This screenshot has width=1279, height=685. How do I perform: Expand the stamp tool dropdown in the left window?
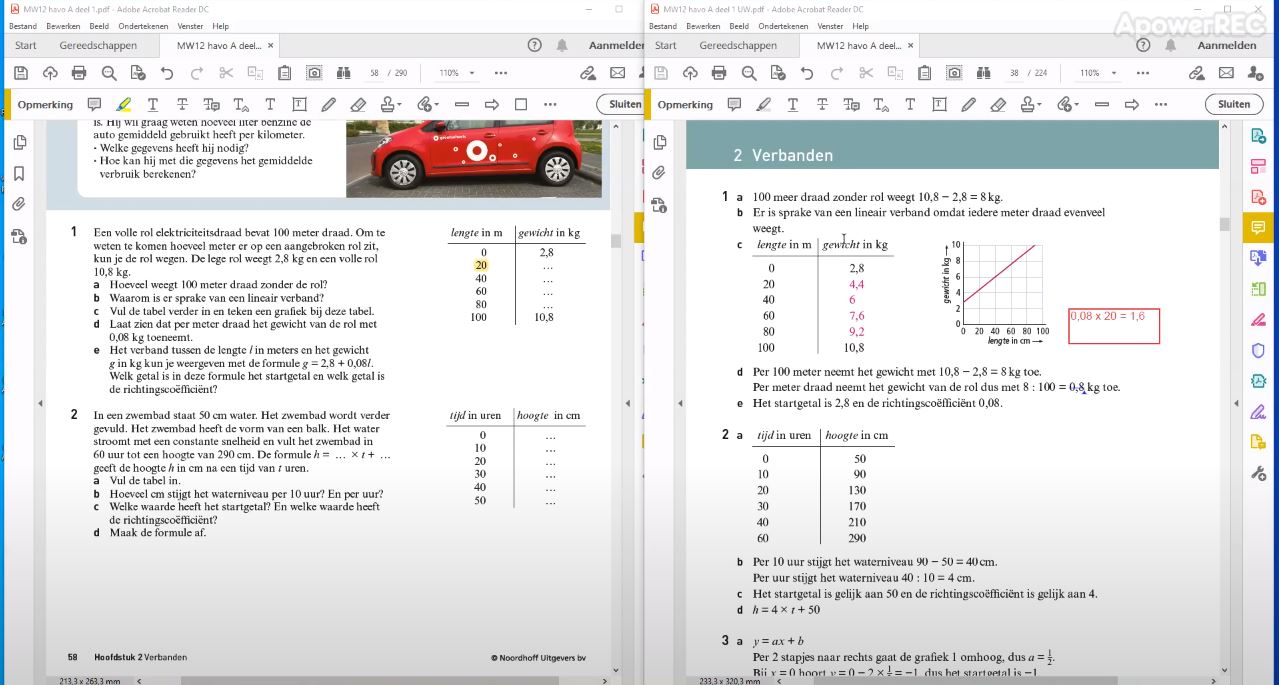398,104
